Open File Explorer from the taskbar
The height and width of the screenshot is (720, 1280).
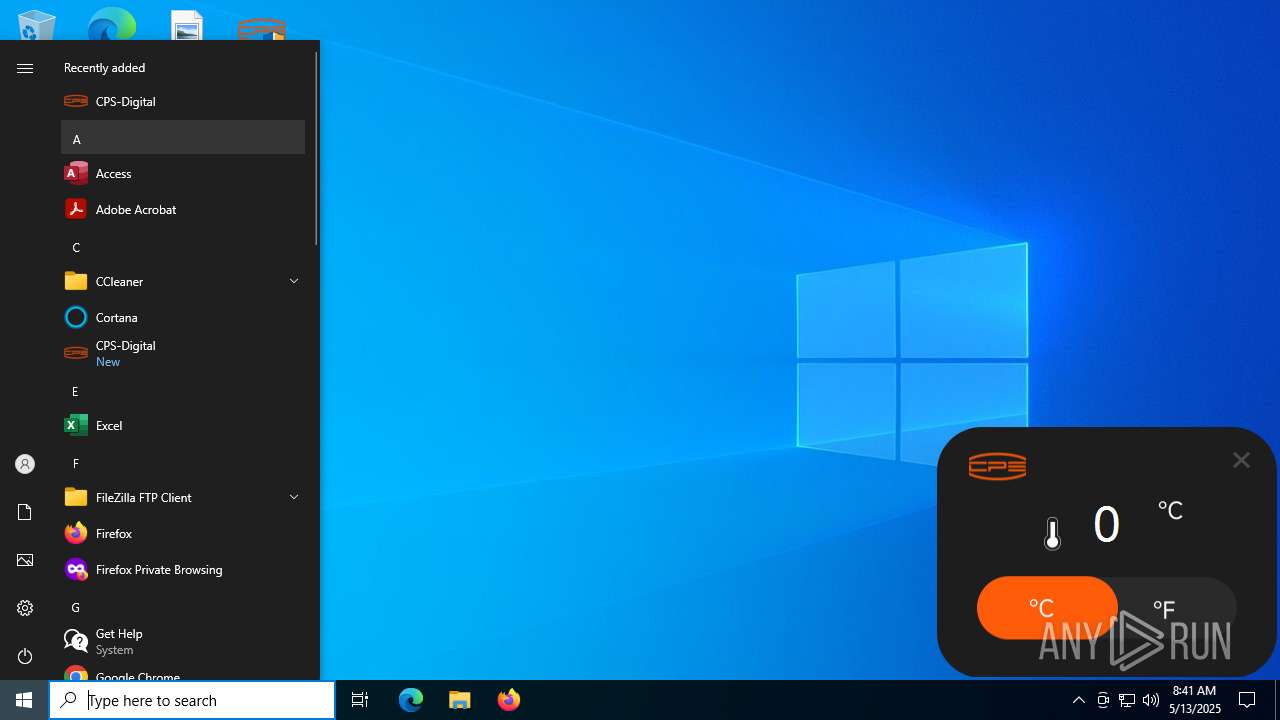coord(460,700)
